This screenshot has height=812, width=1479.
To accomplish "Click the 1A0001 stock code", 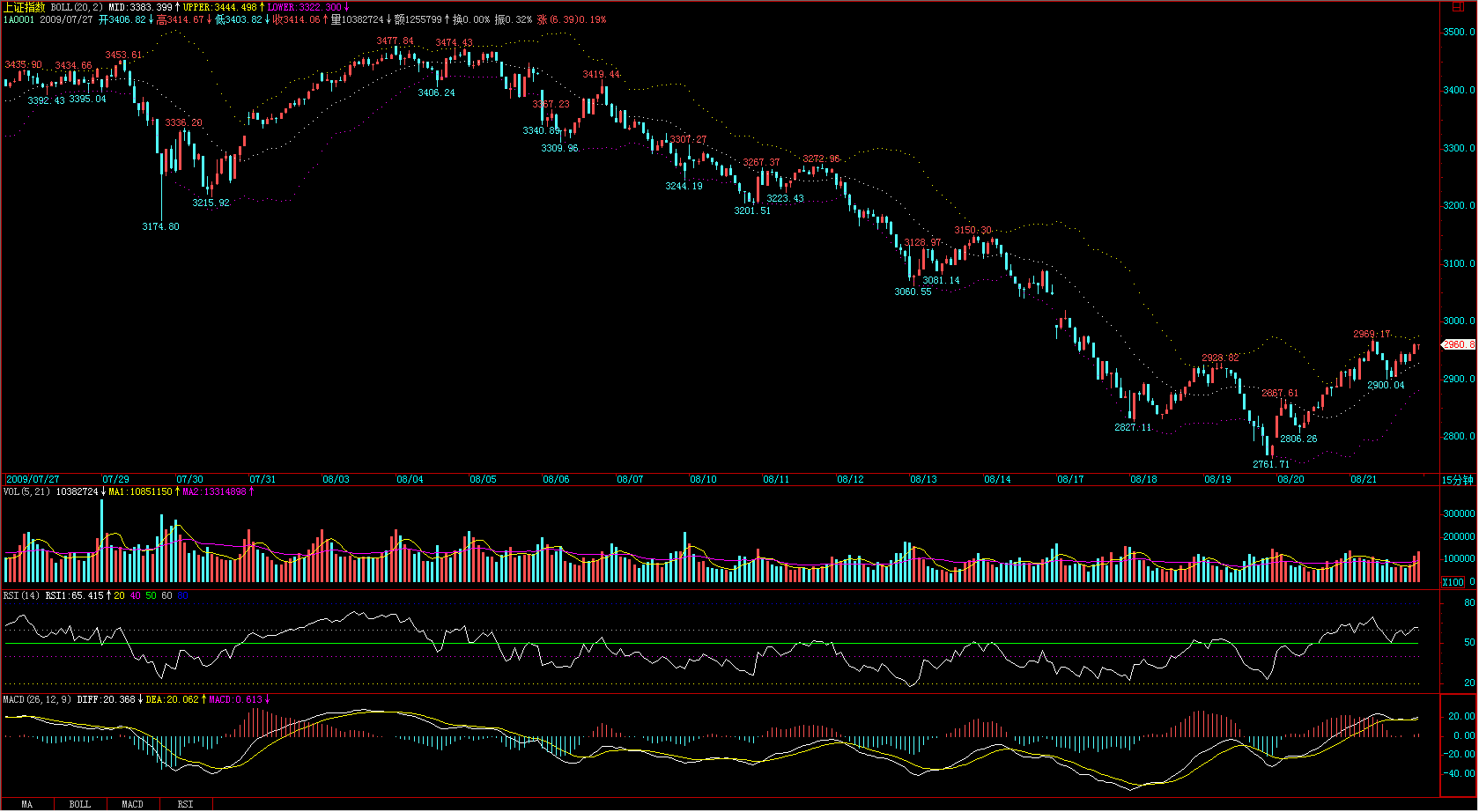I will click(x=19, y=19).
